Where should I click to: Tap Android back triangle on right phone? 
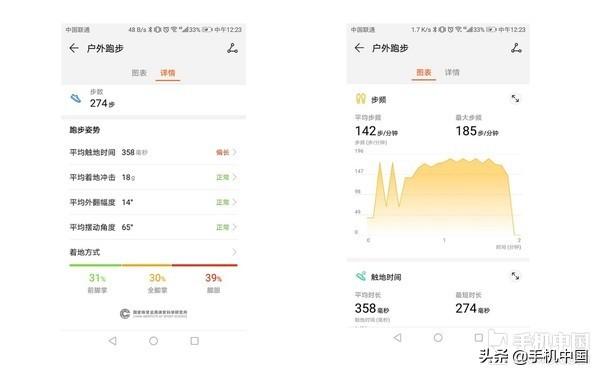pos(397,338)
